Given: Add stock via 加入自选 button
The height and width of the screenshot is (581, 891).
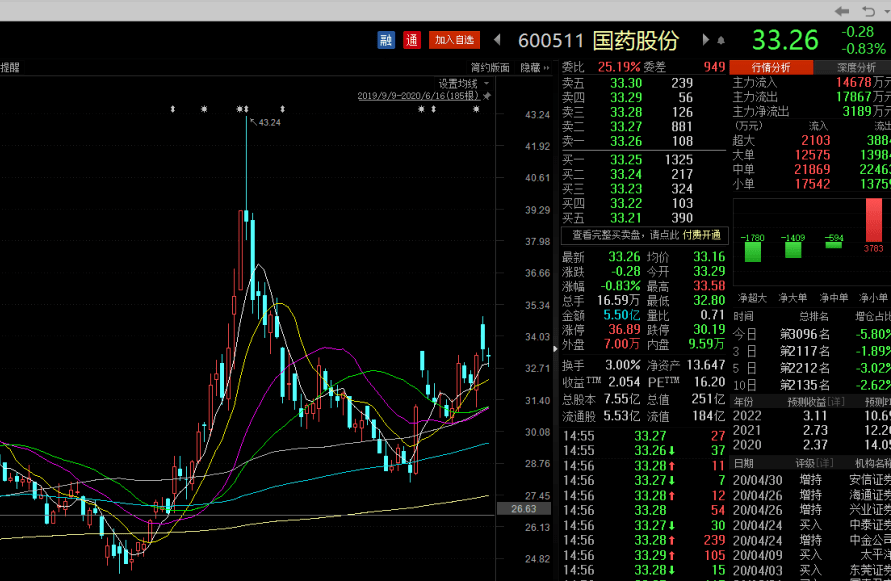Looking at the screenshot, I should click(454, 40).
